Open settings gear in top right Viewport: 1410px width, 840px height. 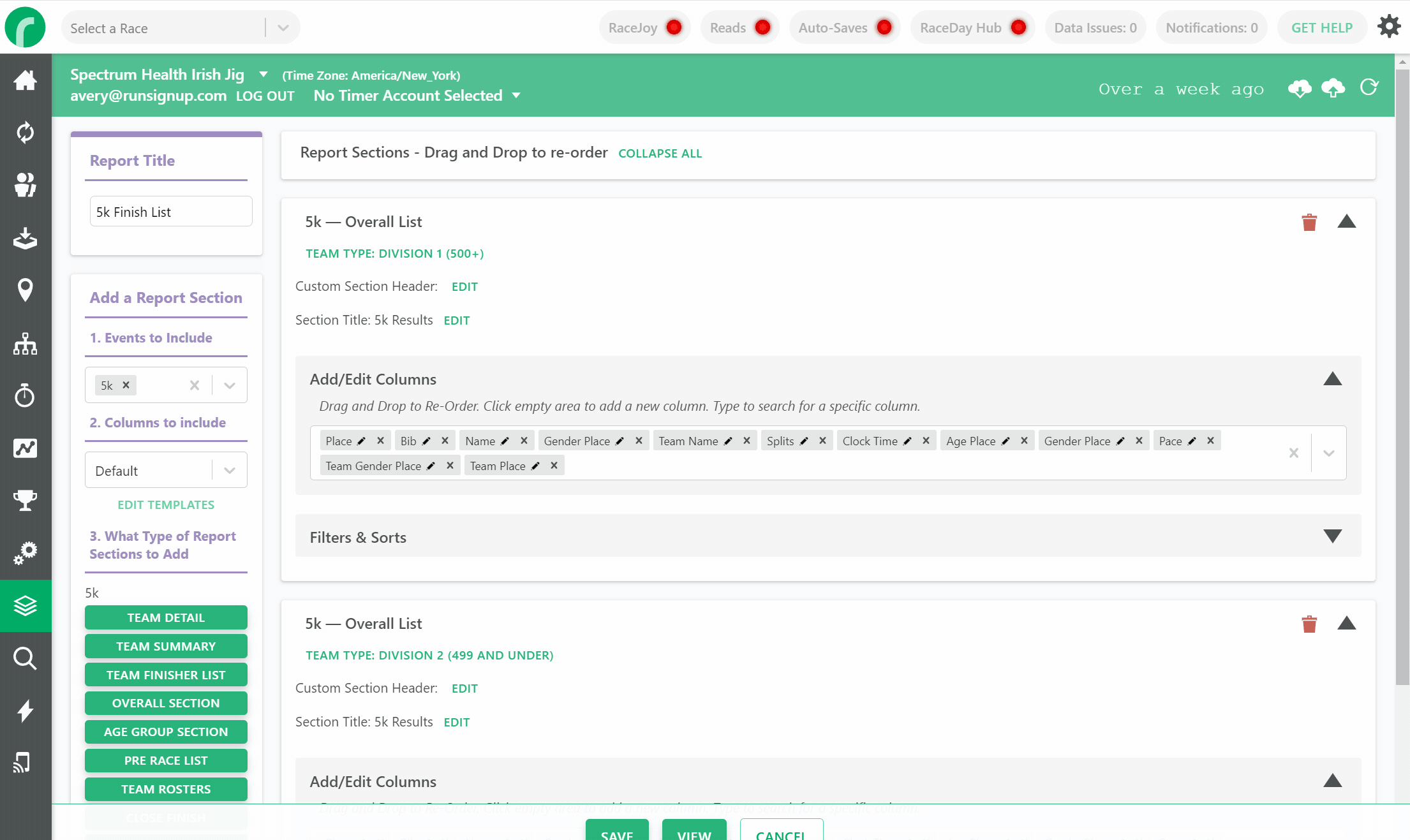[x=1389, y=27]
